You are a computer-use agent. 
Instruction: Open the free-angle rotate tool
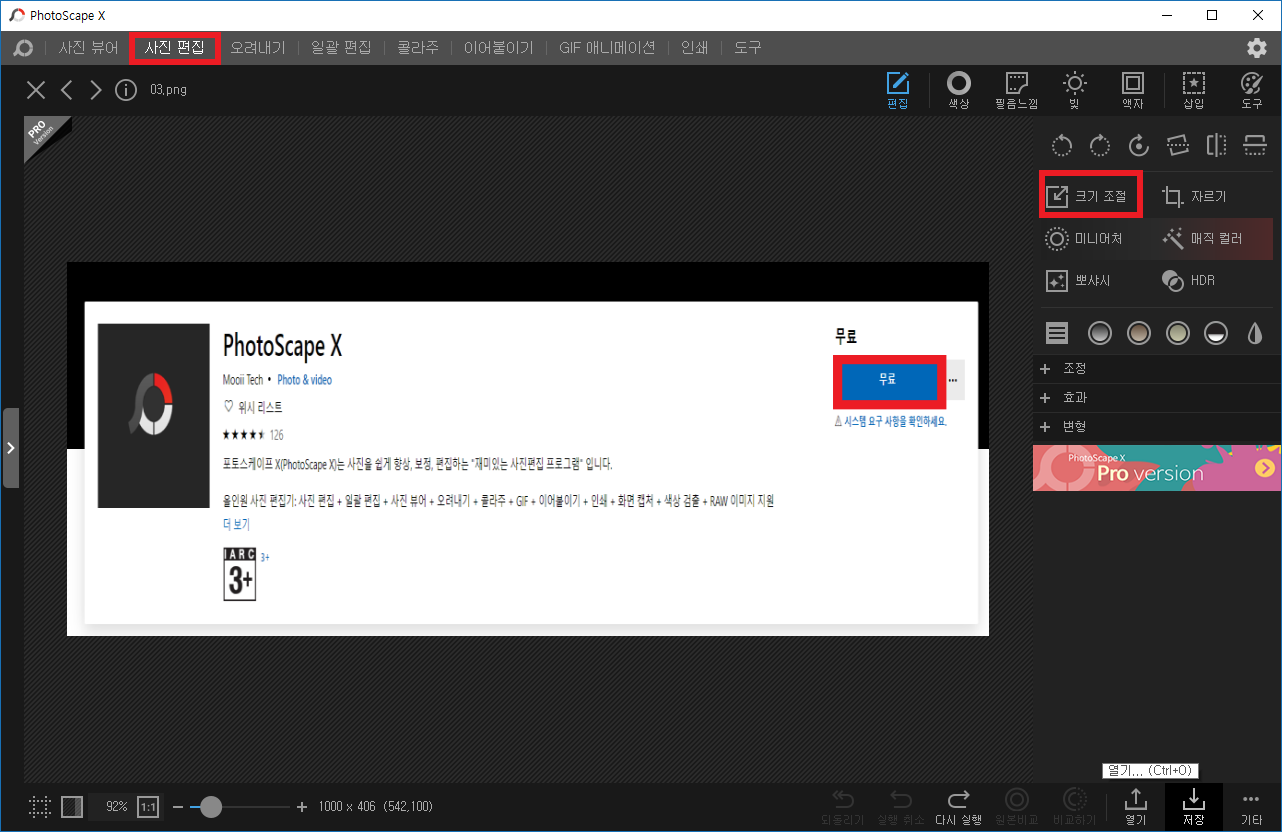(1139, 146)
